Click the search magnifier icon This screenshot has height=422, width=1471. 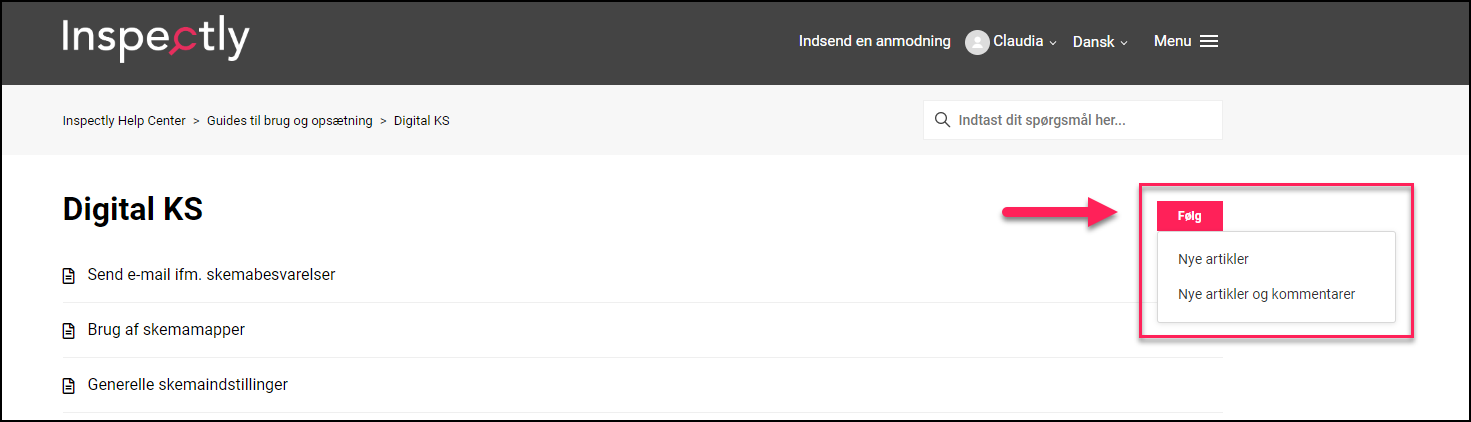tap(941, 120)
